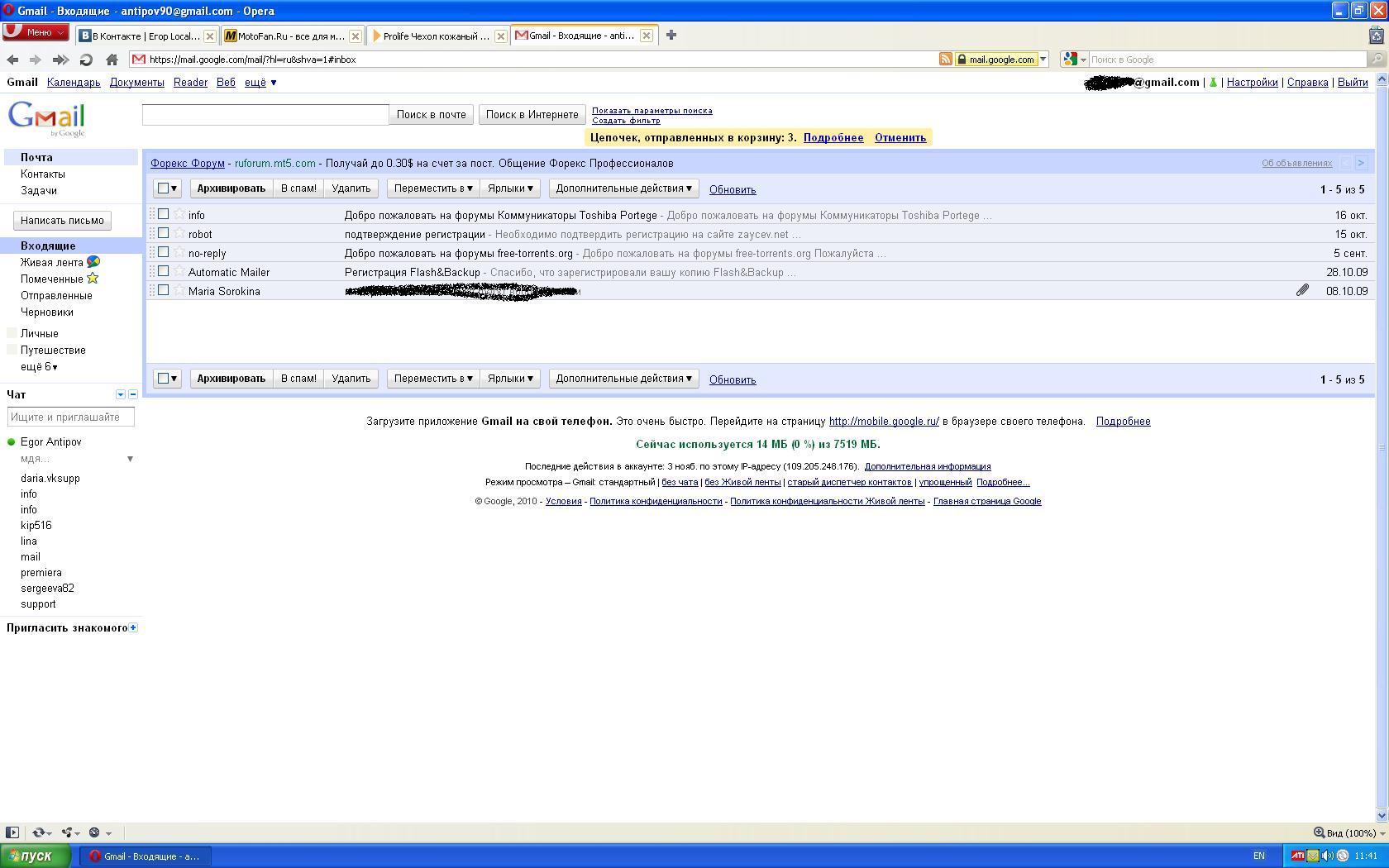Star the Maria Sorokina email
Screen dimensions: 1389x868
point(179,290)
